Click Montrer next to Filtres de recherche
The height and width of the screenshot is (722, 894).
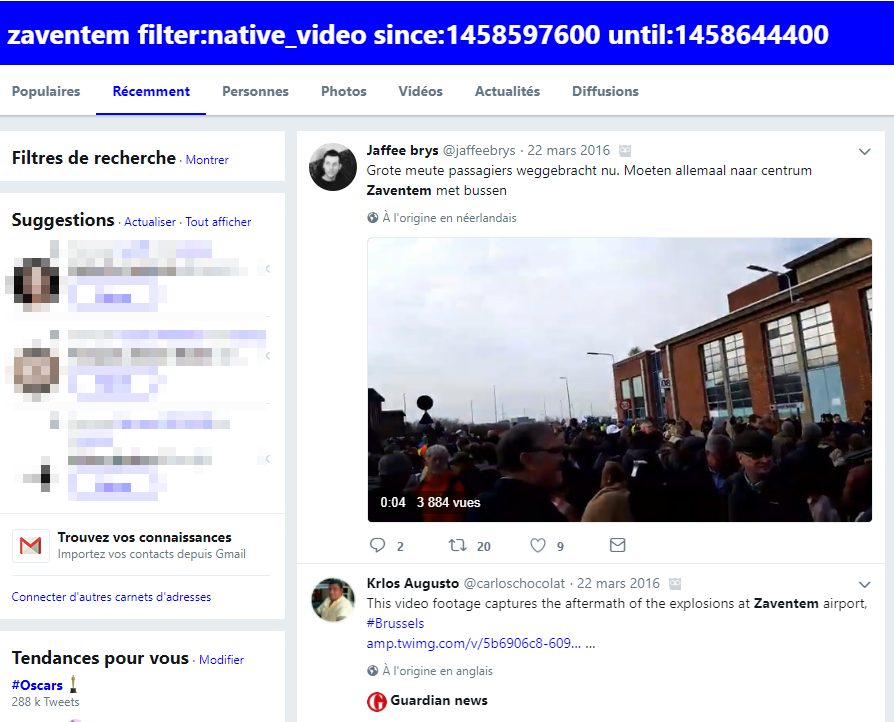click(x=207, y=160)
